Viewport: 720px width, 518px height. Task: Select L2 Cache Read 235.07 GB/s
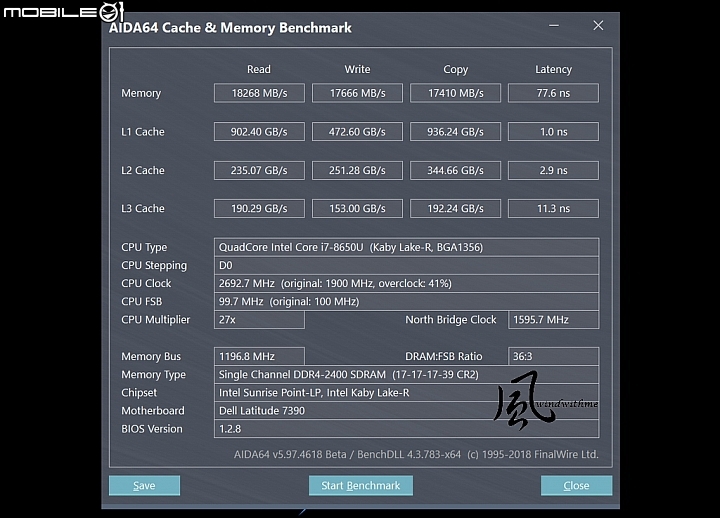pos(259,170)
